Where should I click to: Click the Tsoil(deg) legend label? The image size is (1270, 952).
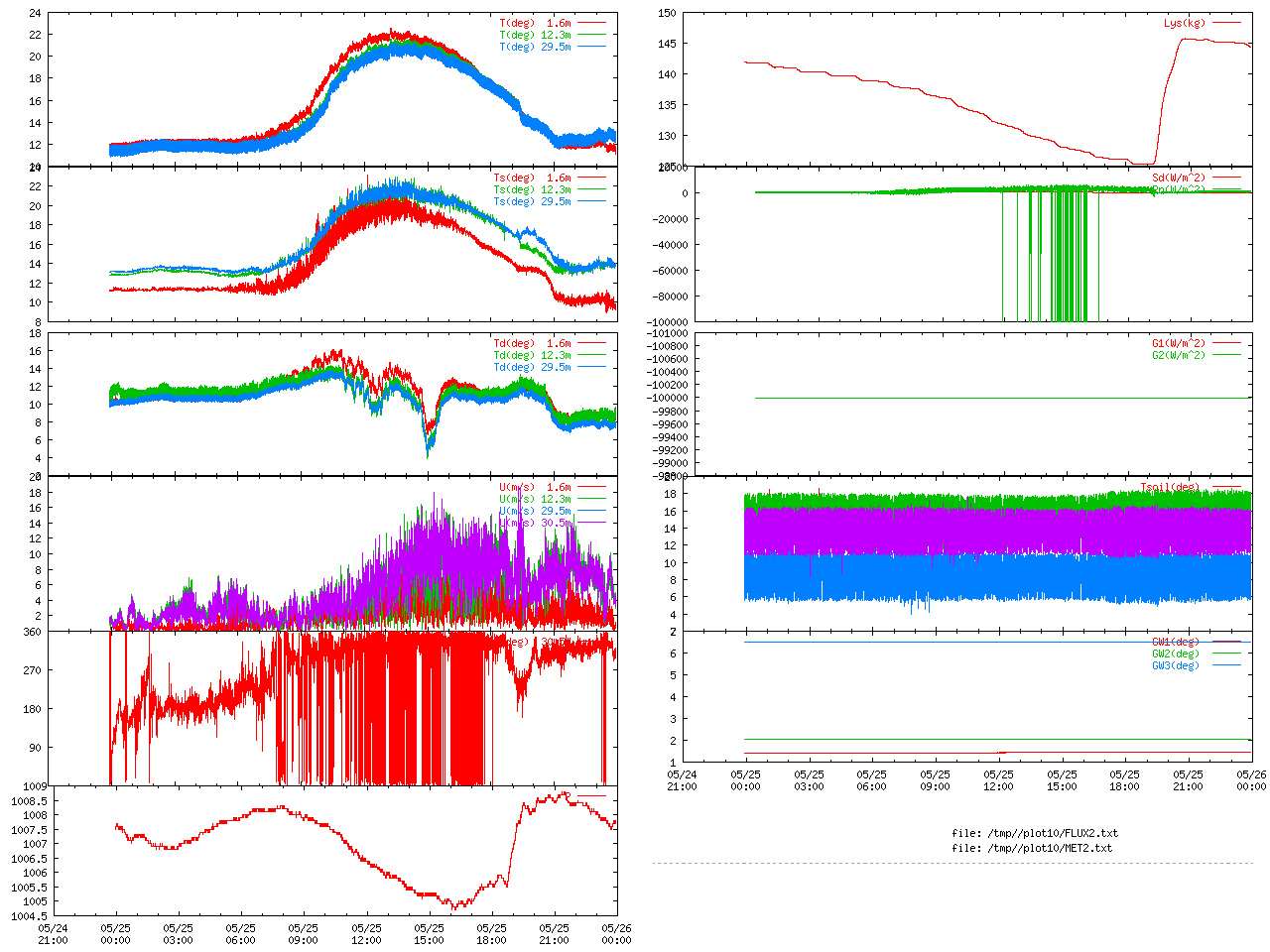(1171, 488)
